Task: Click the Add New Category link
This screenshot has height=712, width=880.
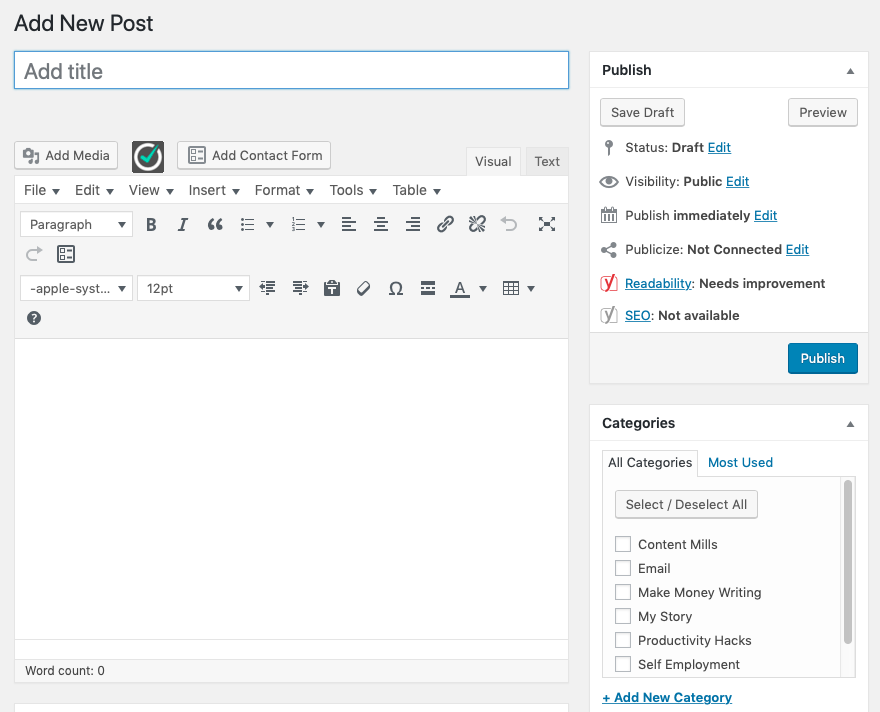Action: pos(667,697)
